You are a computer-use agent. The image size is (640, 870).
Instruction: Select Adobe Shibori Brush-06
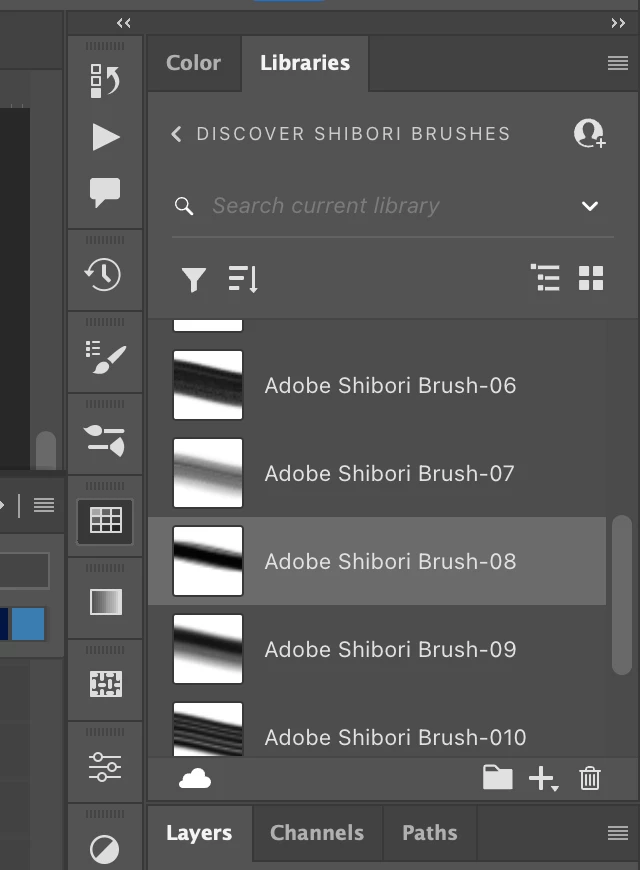point(377,385)
